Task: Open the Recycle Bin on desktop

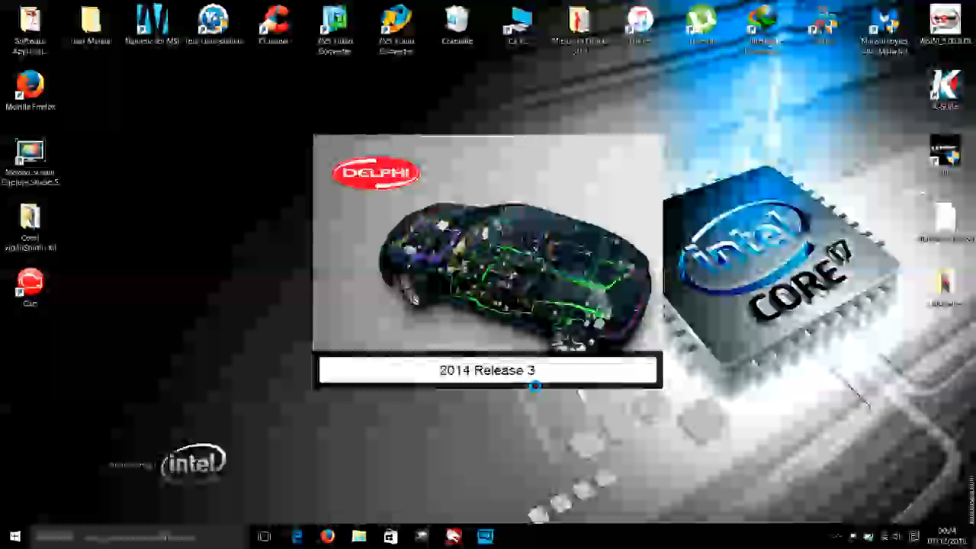Action: [457, 26]
